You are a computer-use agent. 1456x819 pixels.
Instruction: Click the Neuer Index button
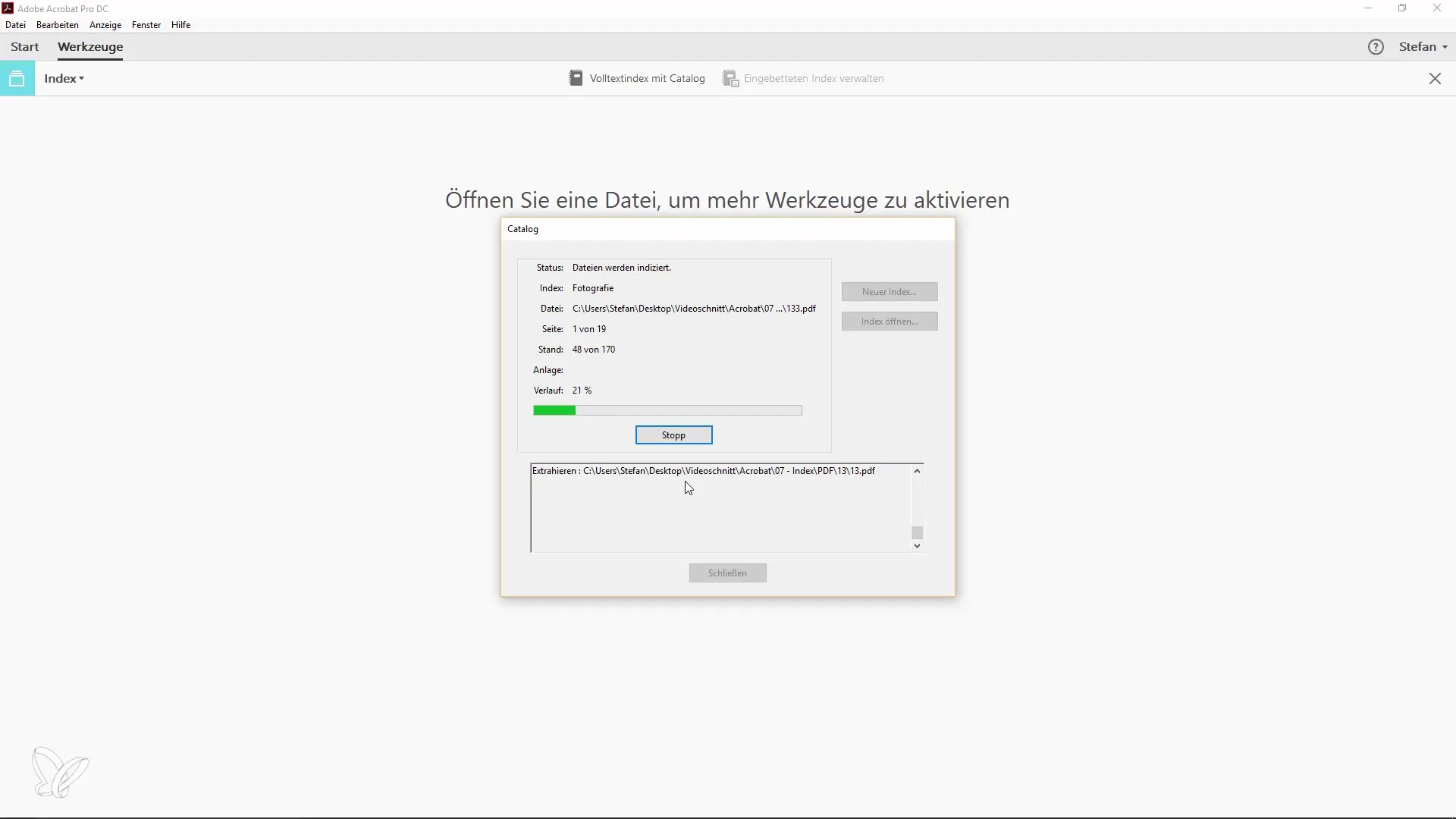tap(889, 291)
